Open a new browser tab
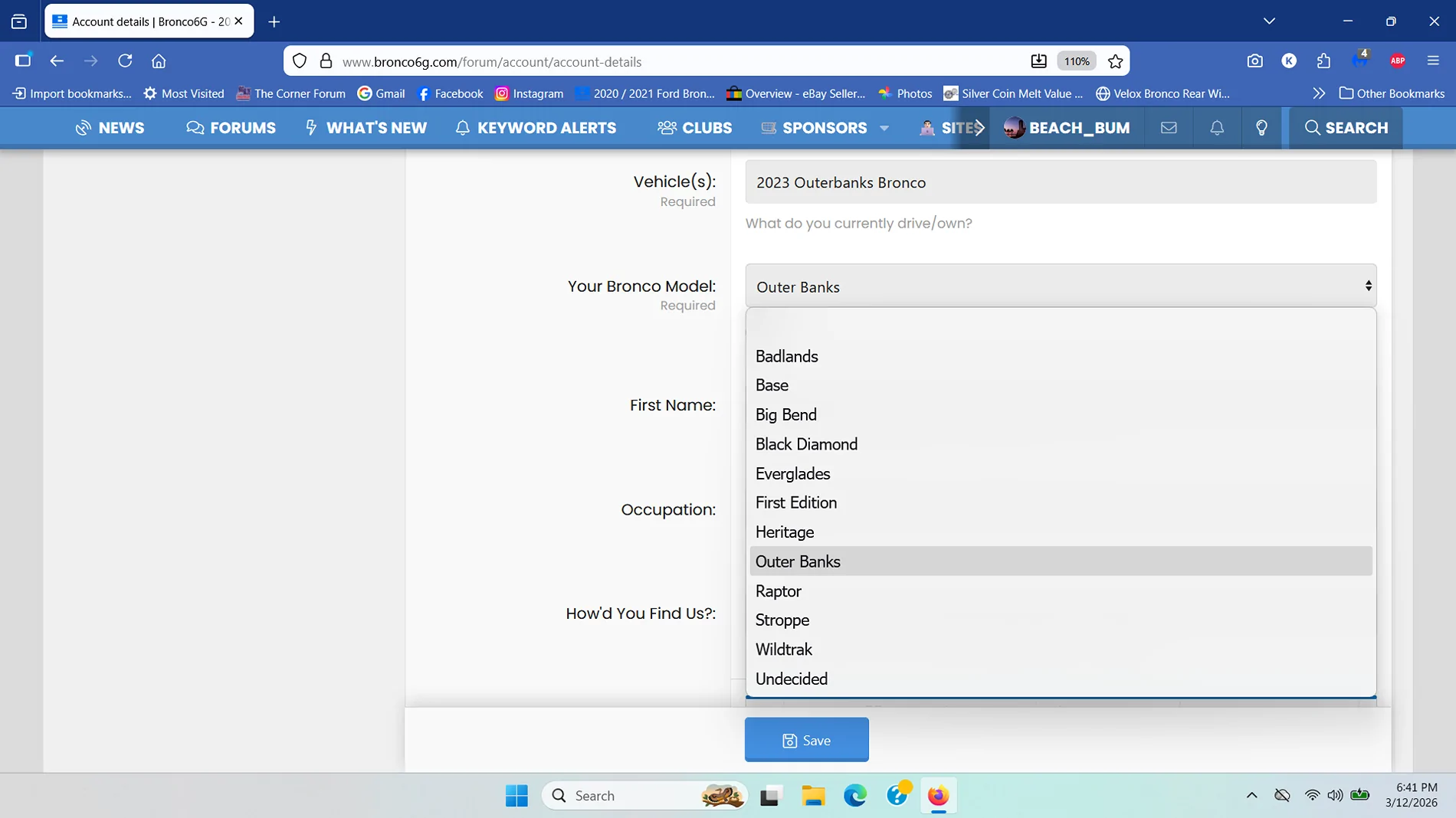1456x818 pixels. (x=274, y=21)
